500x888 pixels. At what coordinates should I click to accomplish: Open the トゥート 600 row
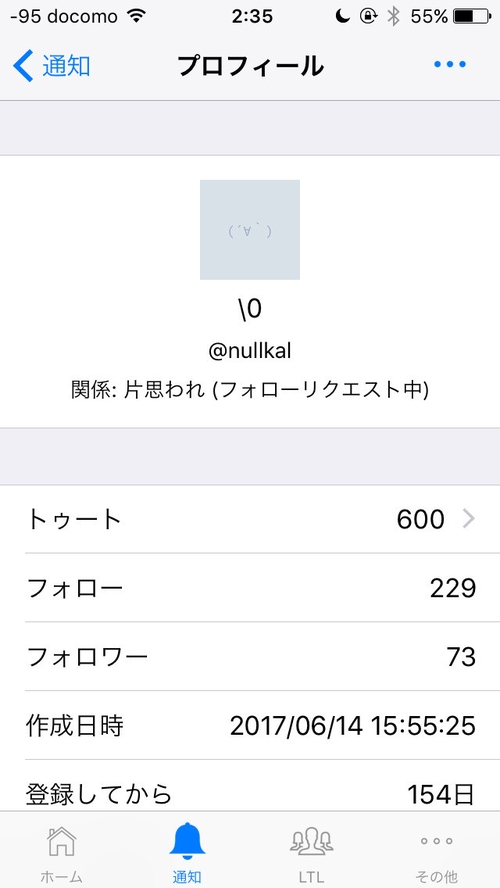coord(250,519)
